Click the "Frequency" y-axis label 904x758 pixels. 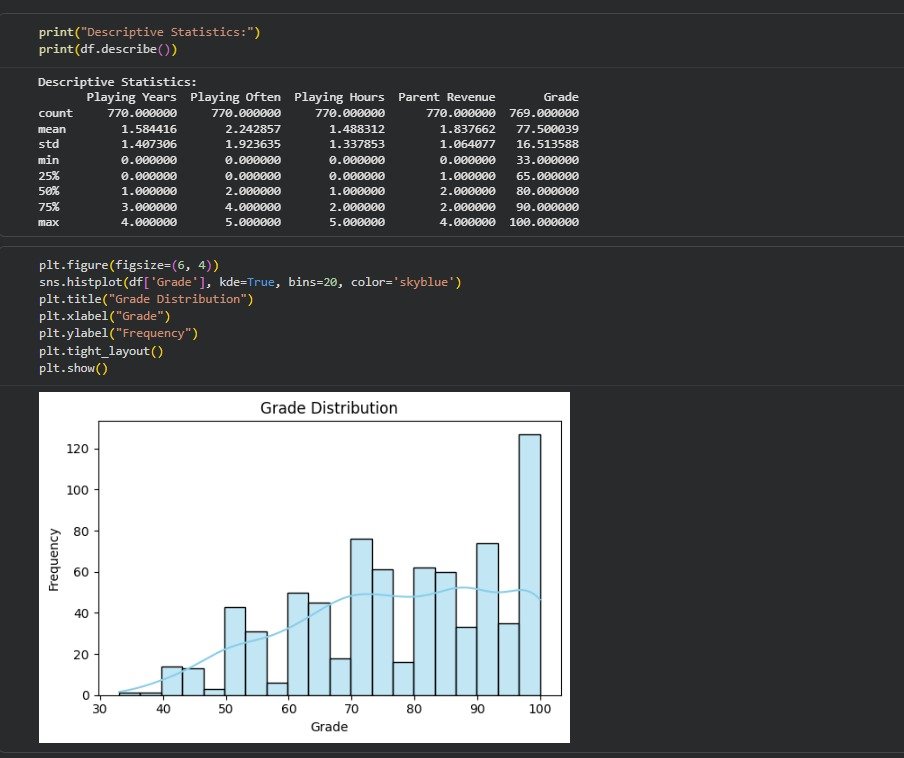[54, 560]
